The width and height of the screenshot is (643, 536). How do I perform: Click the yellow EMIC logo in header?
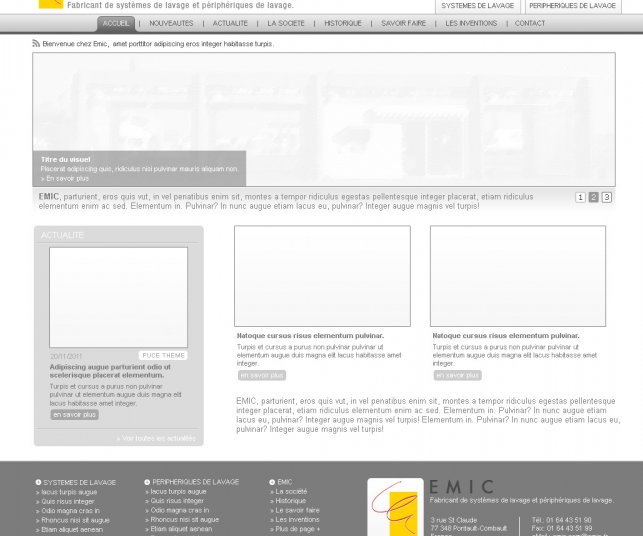[x=50, y=4]
